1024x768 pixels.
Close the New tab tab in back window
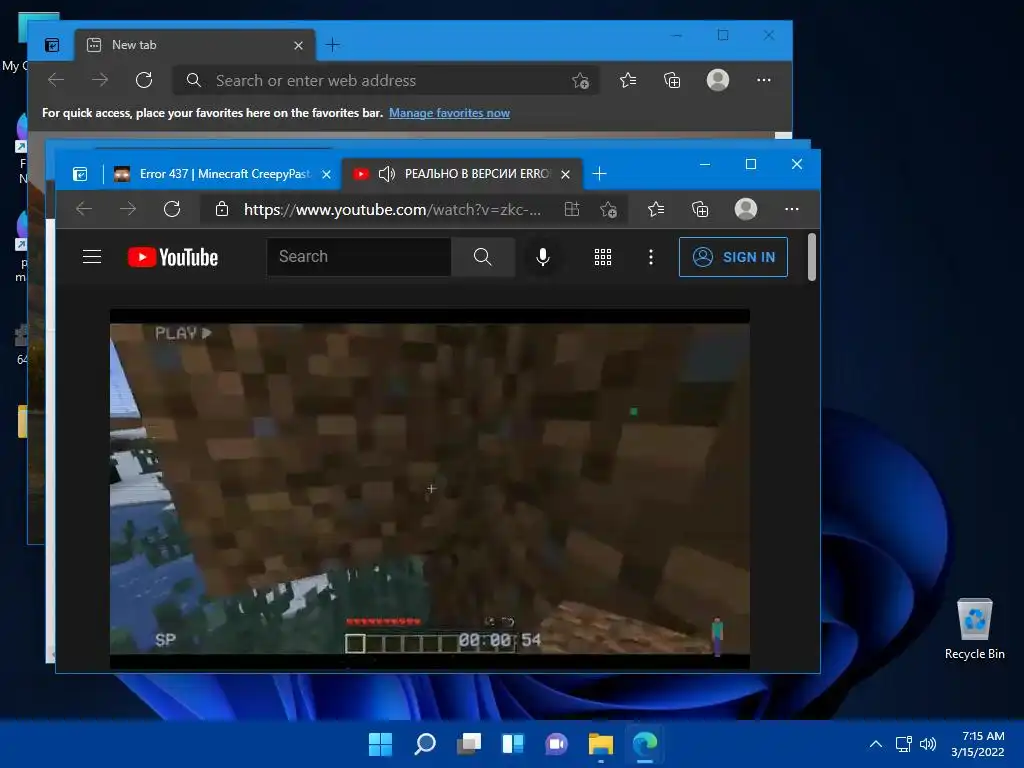pyautogui.click(x=298, y=46)
